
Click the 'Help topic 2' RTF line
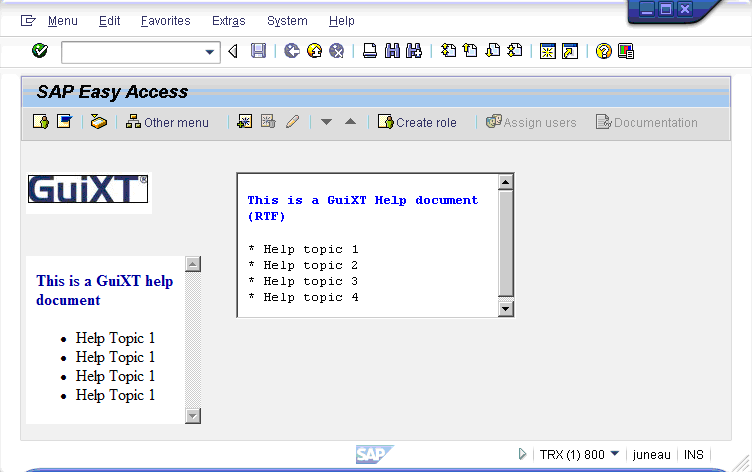click(304, 265)
